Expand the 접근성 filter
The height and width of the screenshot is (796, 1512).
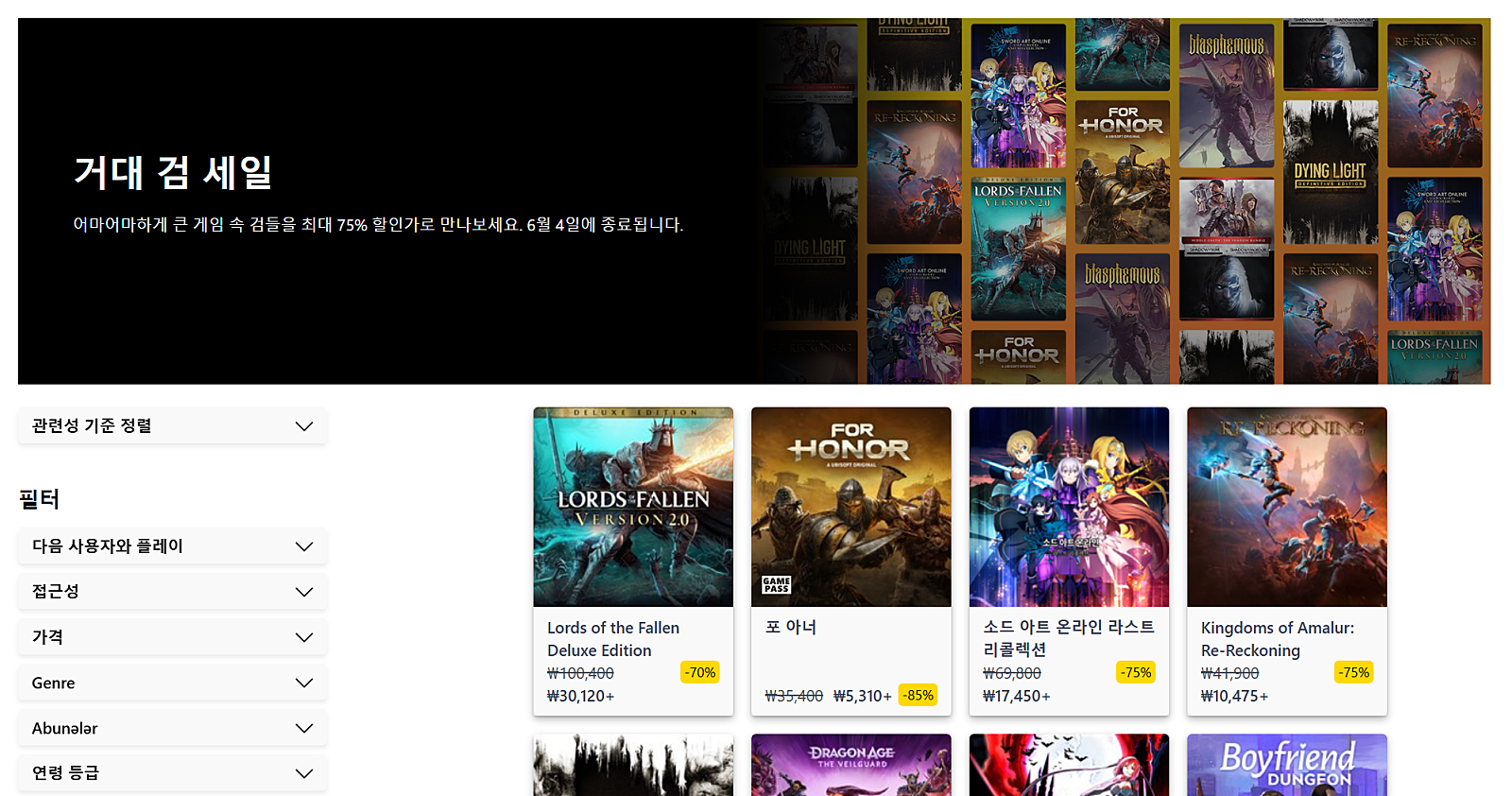point(173,592)
